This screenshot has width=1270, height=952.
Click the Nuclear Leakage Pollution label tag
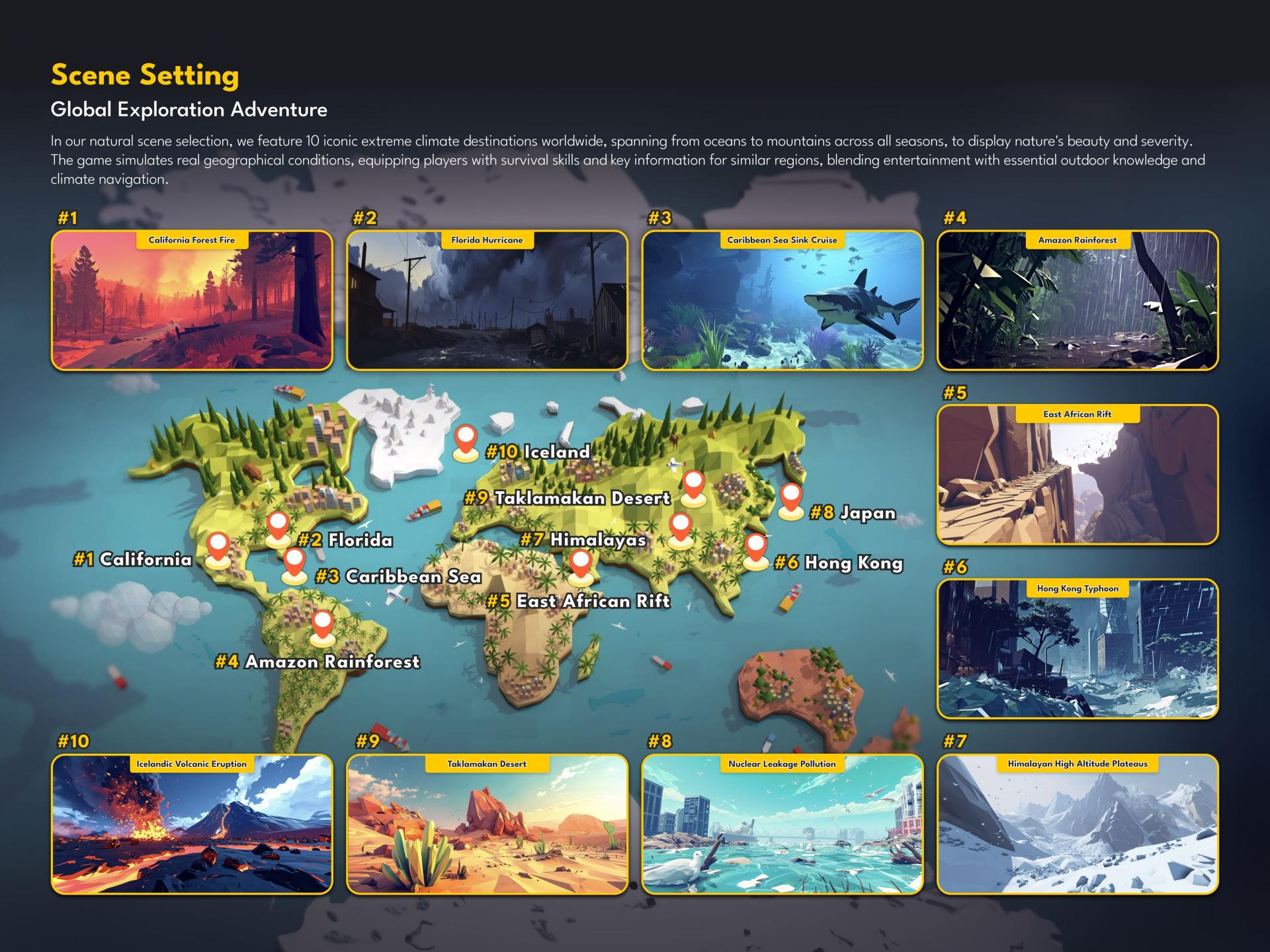tap(782, 764)
